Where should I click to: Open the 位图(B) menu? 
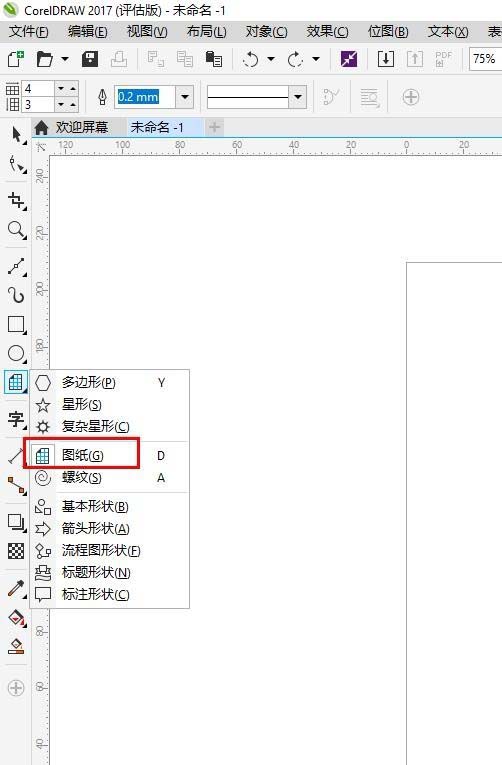pos(388,32)
